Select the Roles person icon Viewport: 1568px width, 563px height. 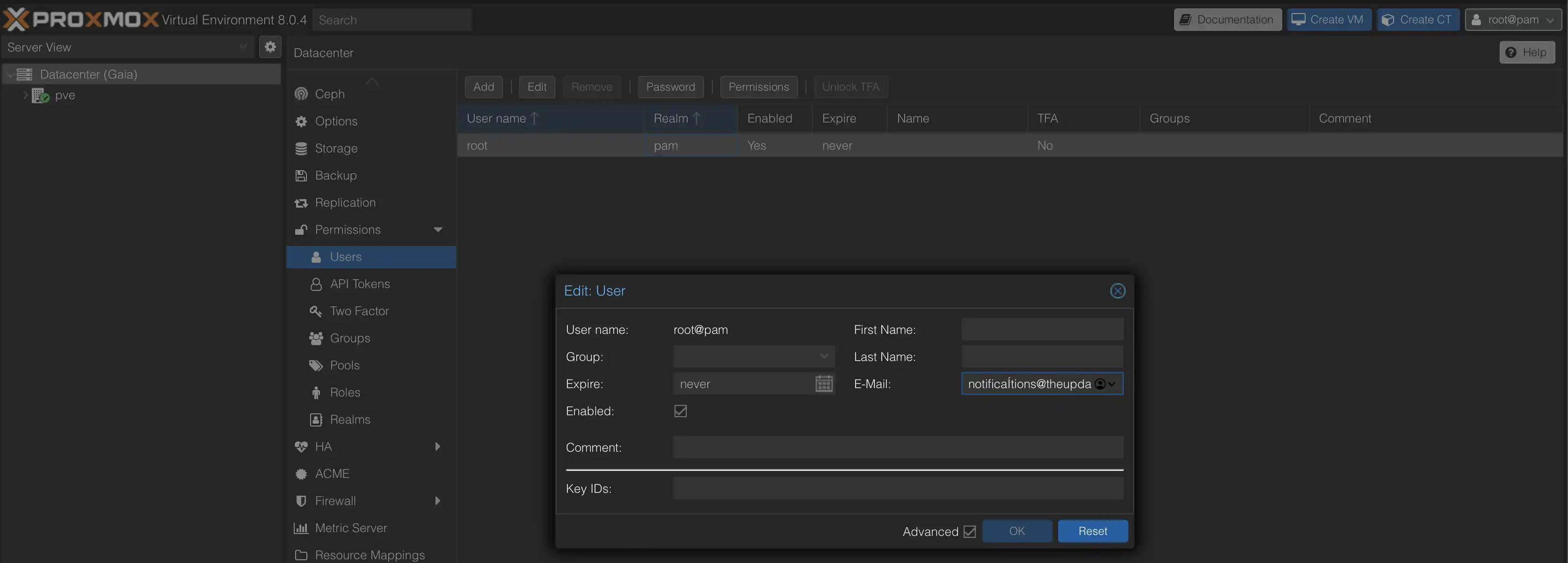click(x=316, y=393)
